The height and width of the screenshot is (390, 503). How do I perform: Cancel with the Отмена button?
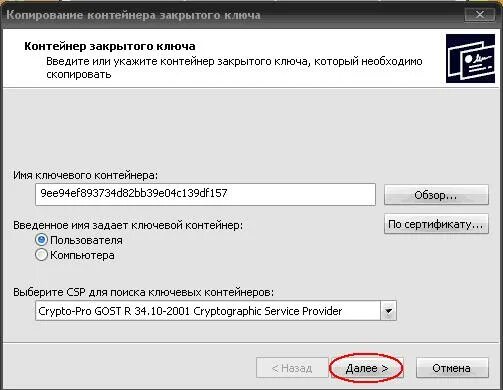click(x=452, y=368)
